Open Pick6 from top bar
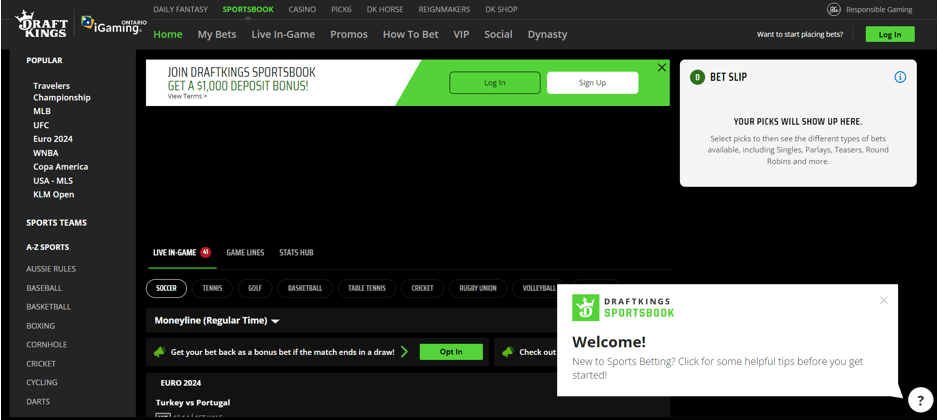The height and width of the screenshot is (420, 939). pyautogui.click(x=341, y=10)
